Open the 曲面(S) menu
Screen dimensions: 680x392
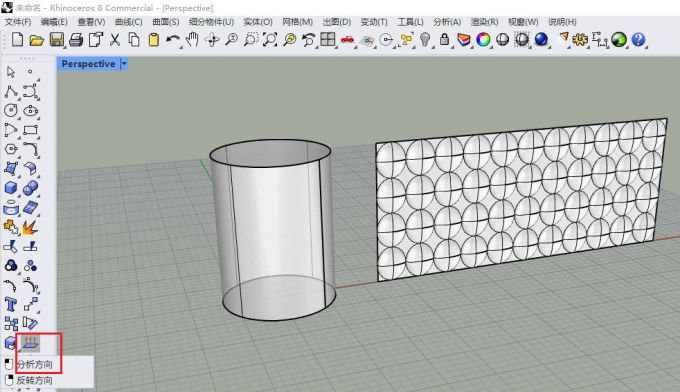166,22
